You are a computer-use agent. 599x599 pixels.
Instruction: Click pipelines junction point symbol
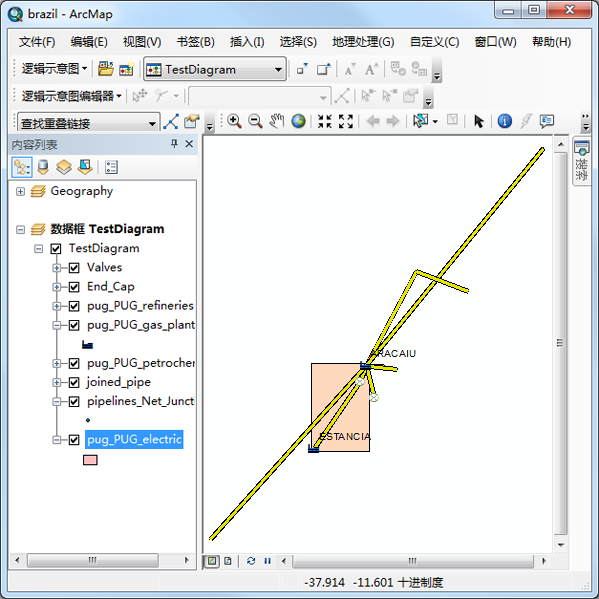88,420
